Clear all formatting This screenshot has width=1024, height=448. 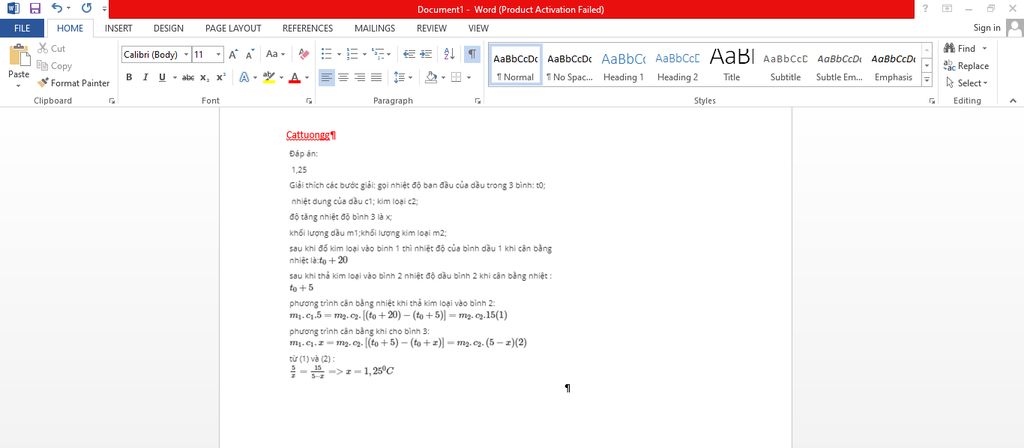tap(304, 54)
